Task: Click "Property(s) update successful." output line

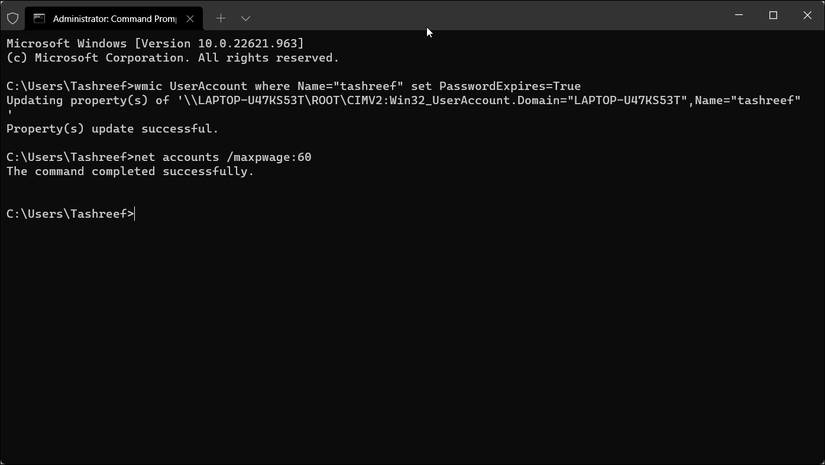Action: tap(112, 129)
